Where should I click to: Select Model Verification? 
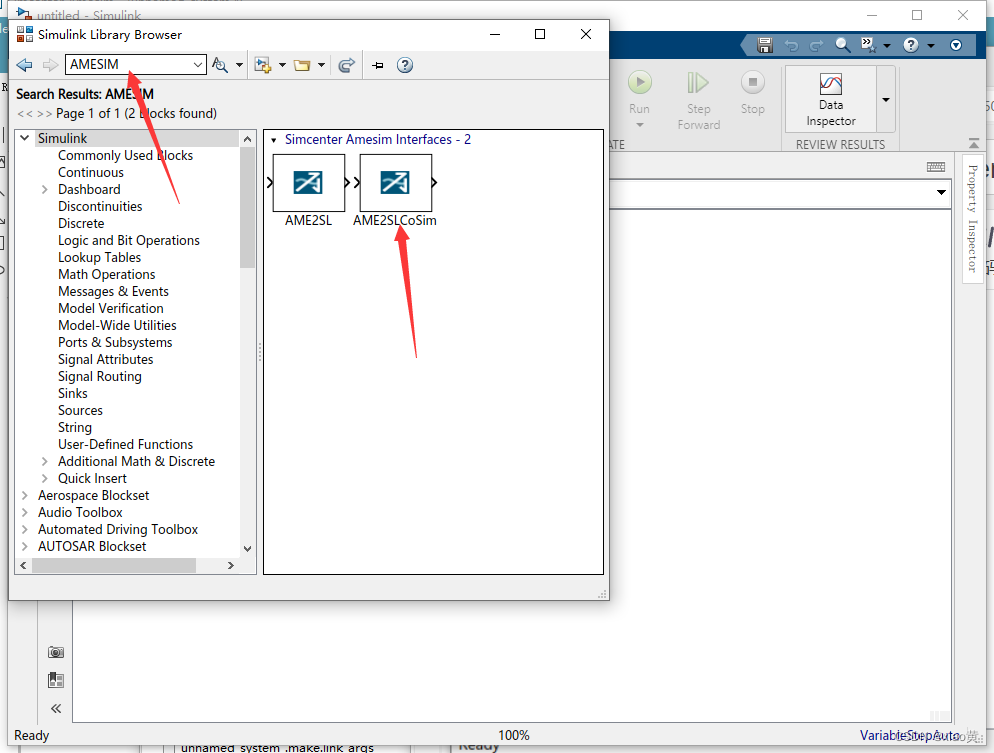pos(111,309)
